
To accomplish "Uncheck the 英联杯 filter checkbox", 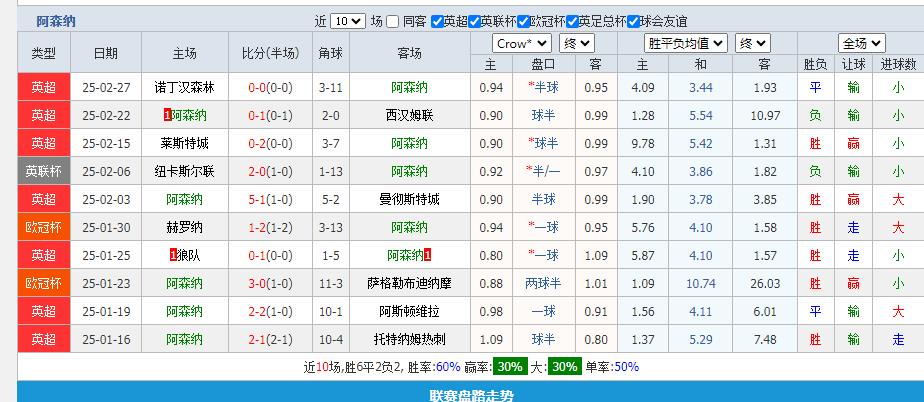I will [x=474, y=22].
